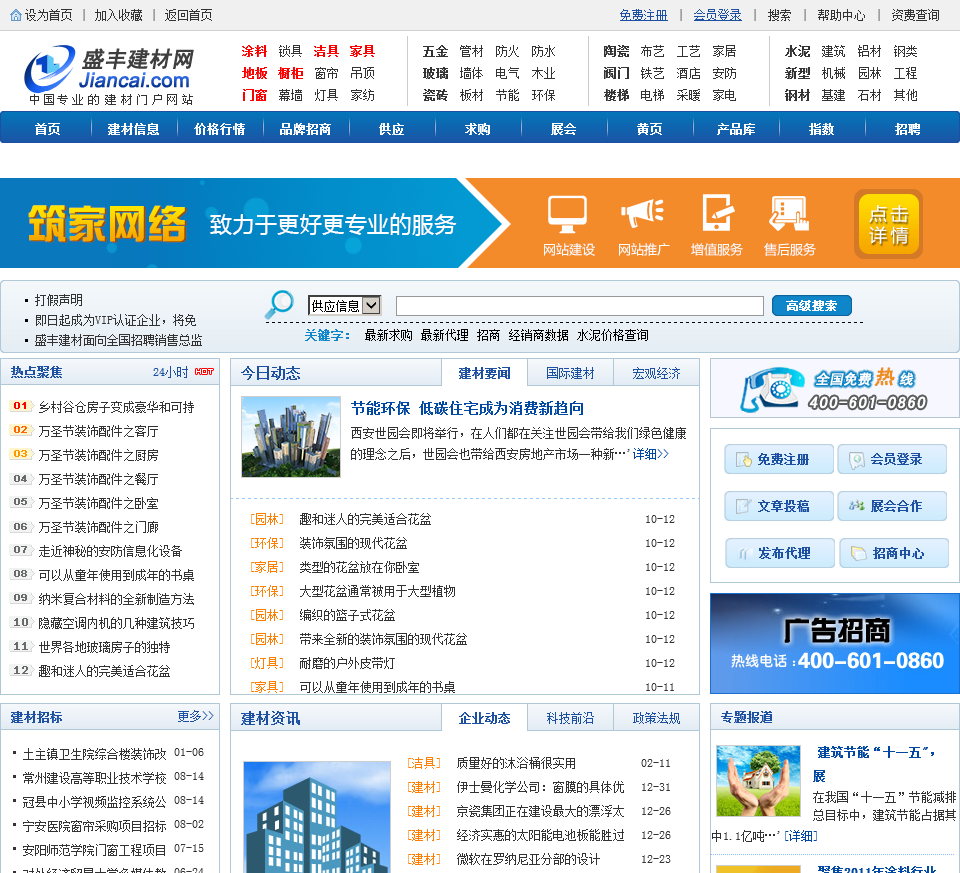Open 展会 in the navigation bar

[x=563, y=129]
